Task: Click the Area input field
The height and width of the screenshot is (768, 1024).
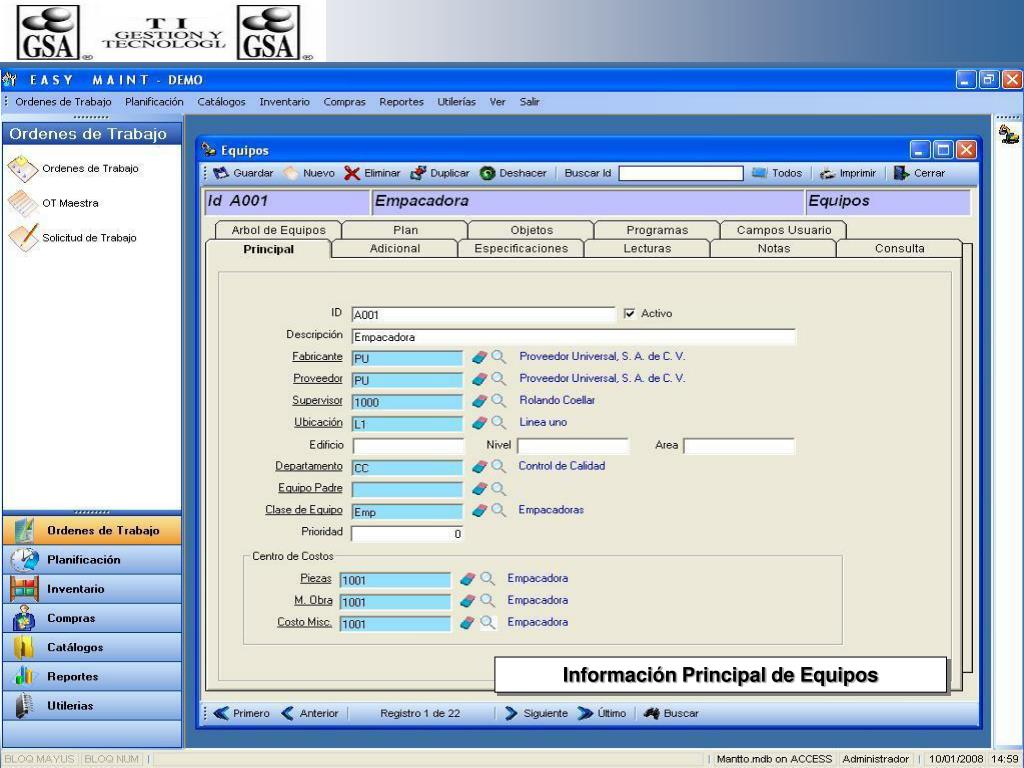Action: coord(739,446)
